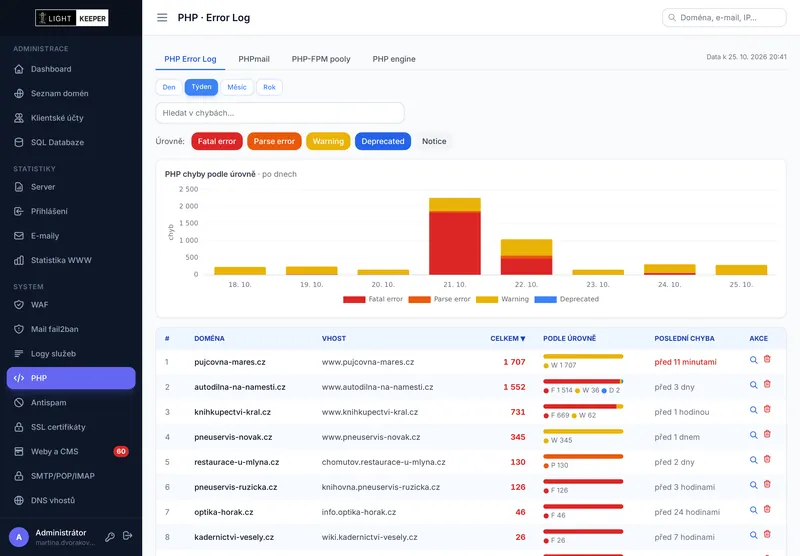Switch to the PHP Error Log tab
This screenshot has height=556, width=800.
click(190, 59)
